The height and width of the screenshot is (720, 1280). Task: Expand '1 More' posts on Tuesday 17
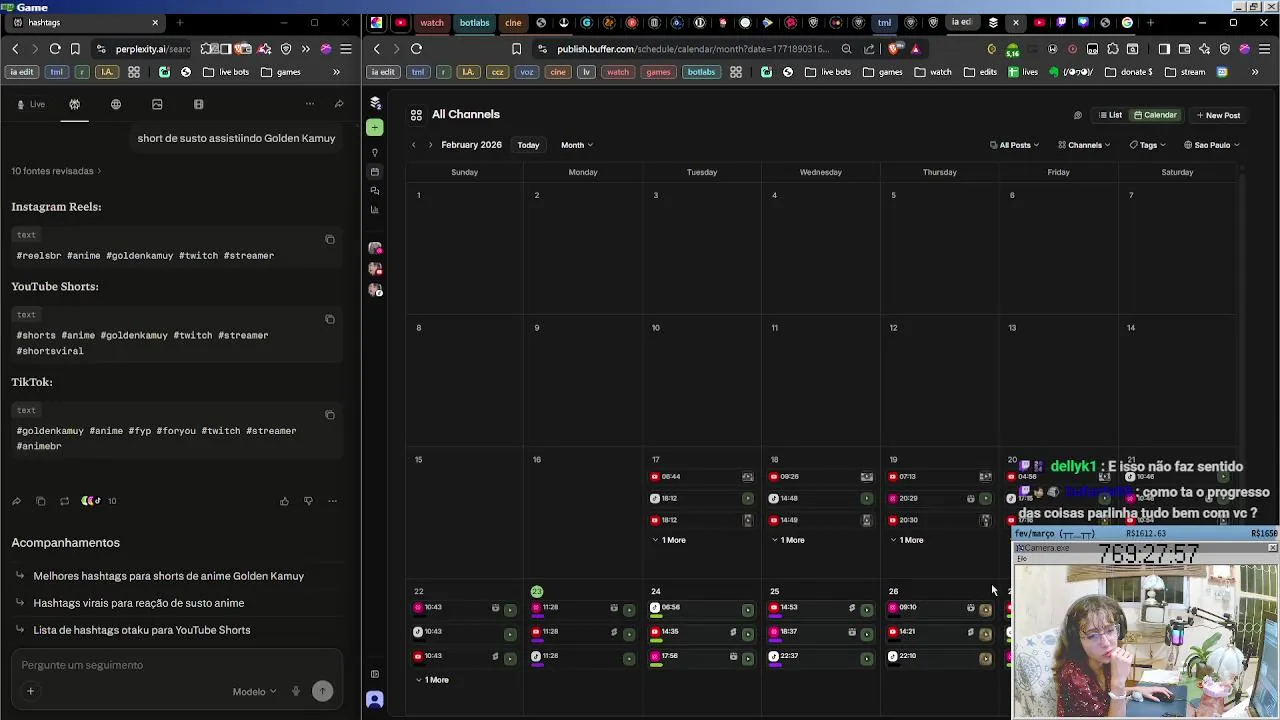click(x=669, y=540)
